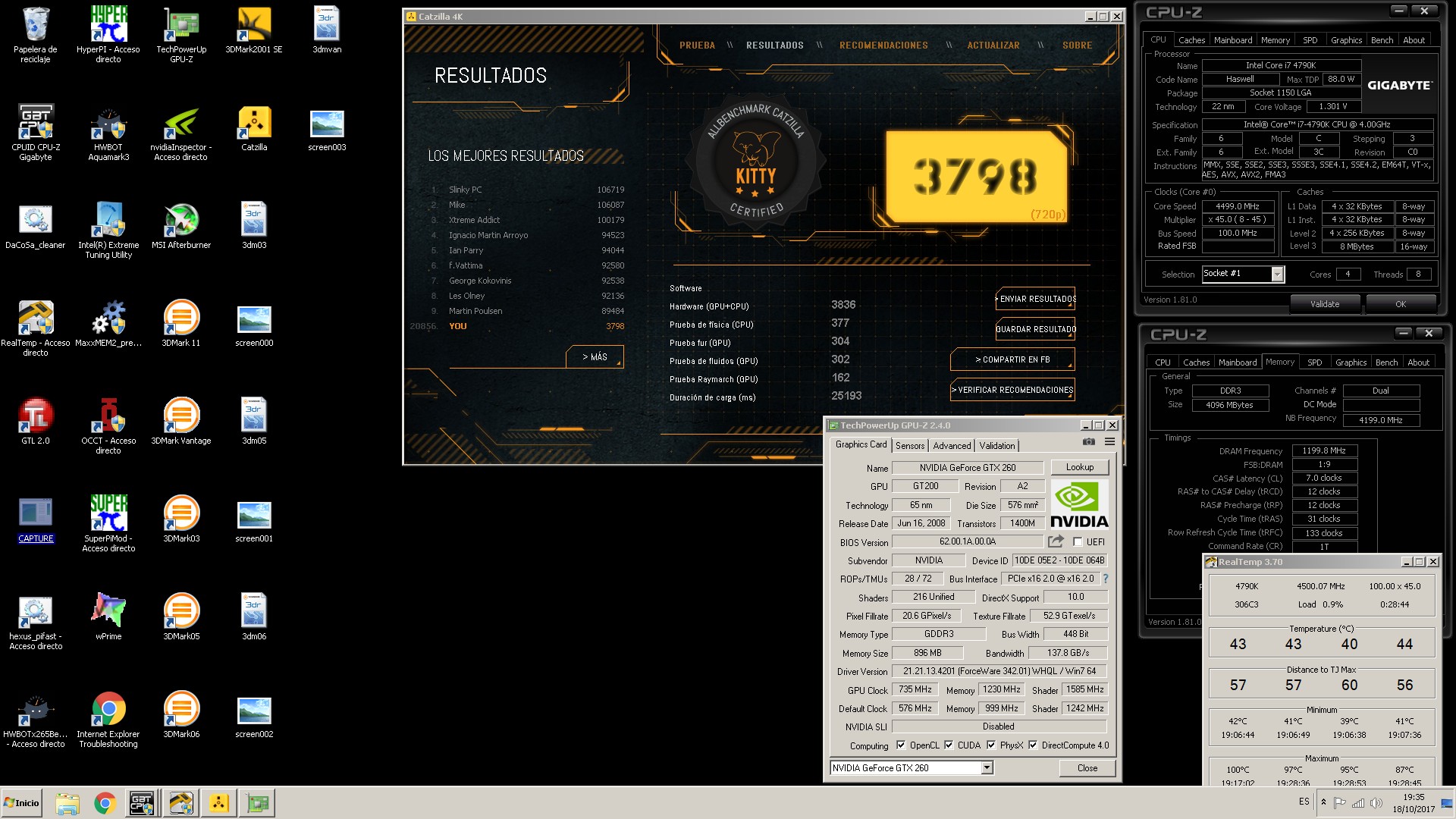Launch MaxxMEM2 preview desktop icon

tap(108, 324)
